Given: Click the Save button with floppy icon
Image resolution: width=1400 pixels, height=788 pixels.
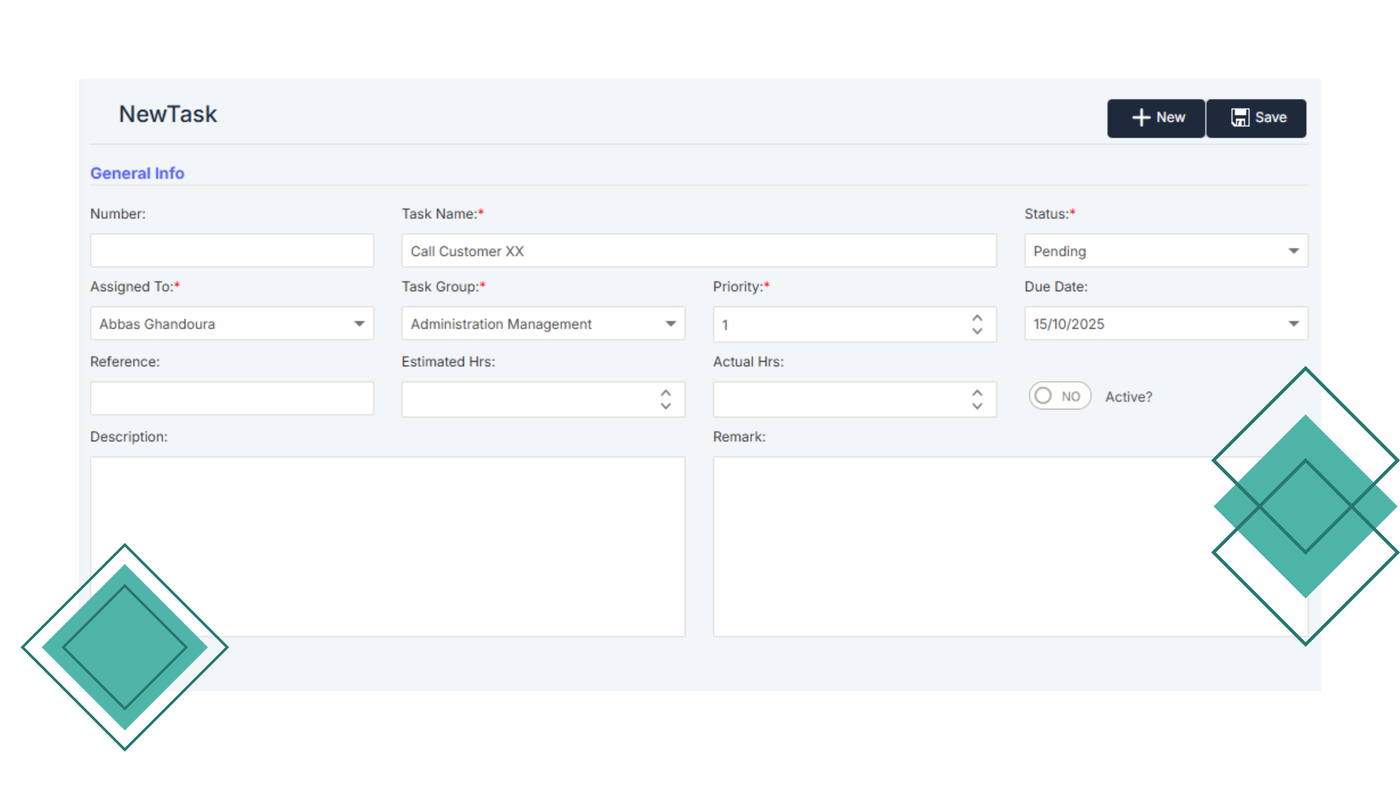Looking at the screenshot, I should coord(1257,118).
